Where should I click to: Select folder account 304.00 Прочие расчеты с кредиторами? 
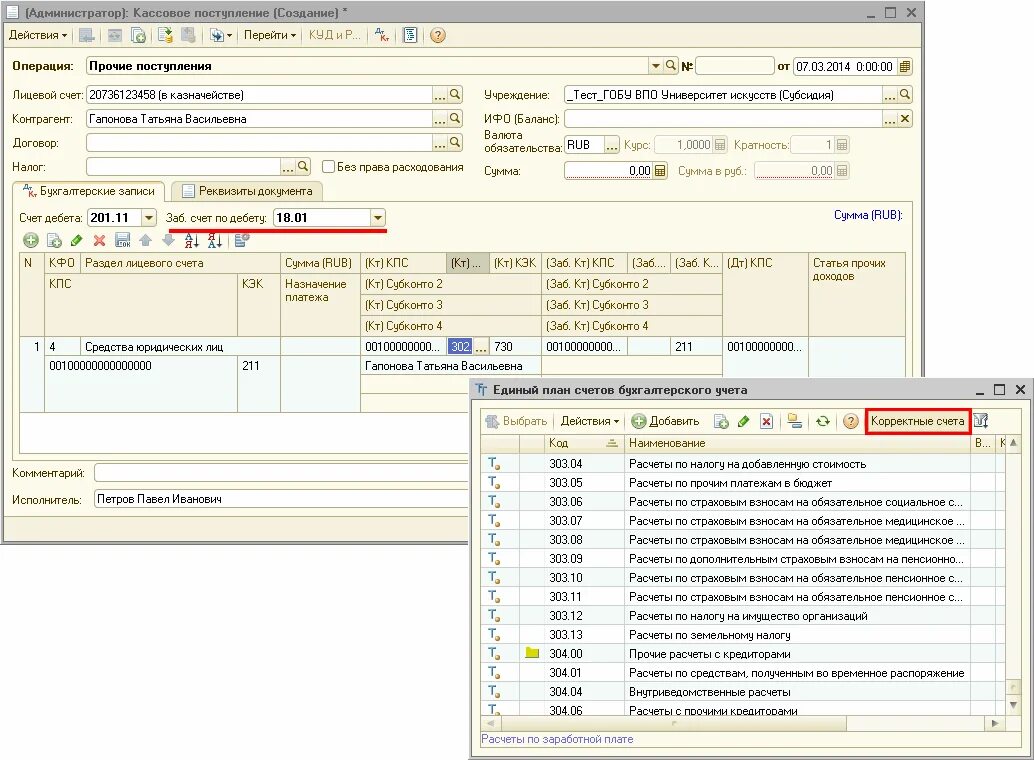[725, 654]
